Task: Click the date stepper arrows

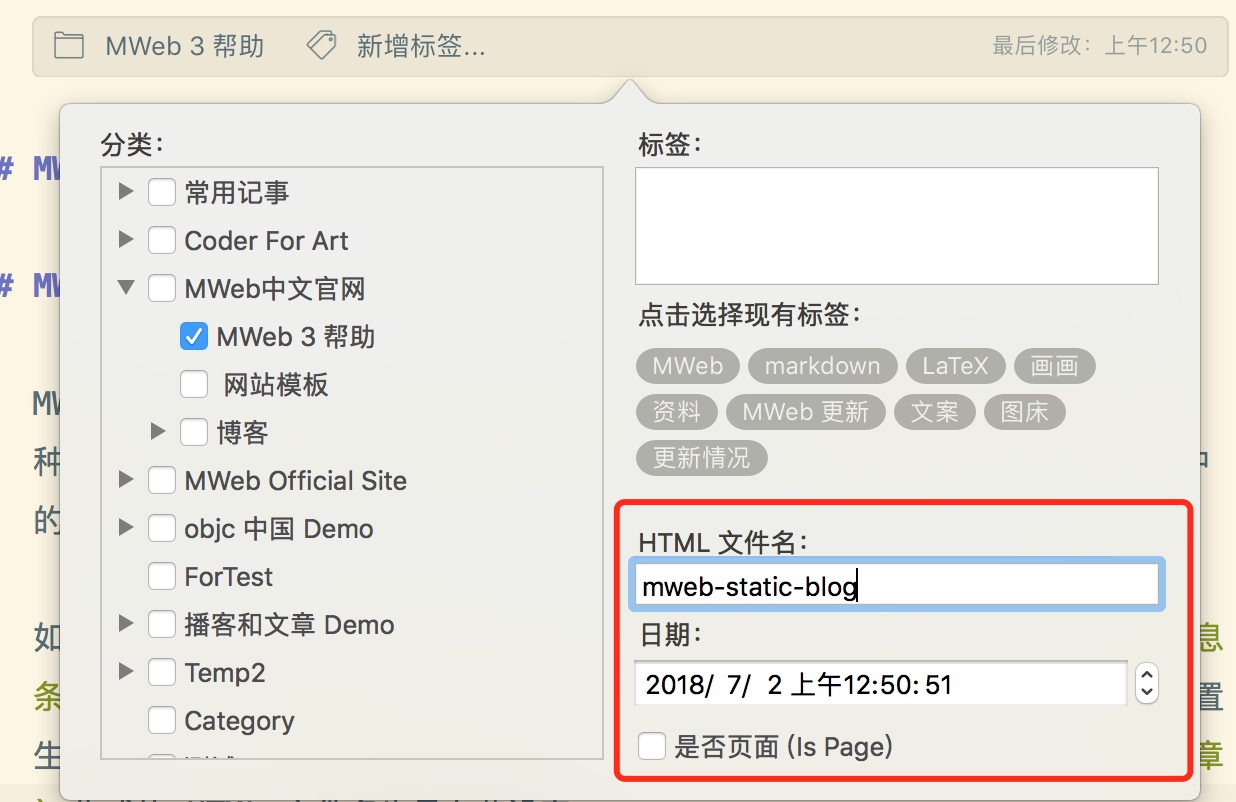Action: pos(1147,684)
